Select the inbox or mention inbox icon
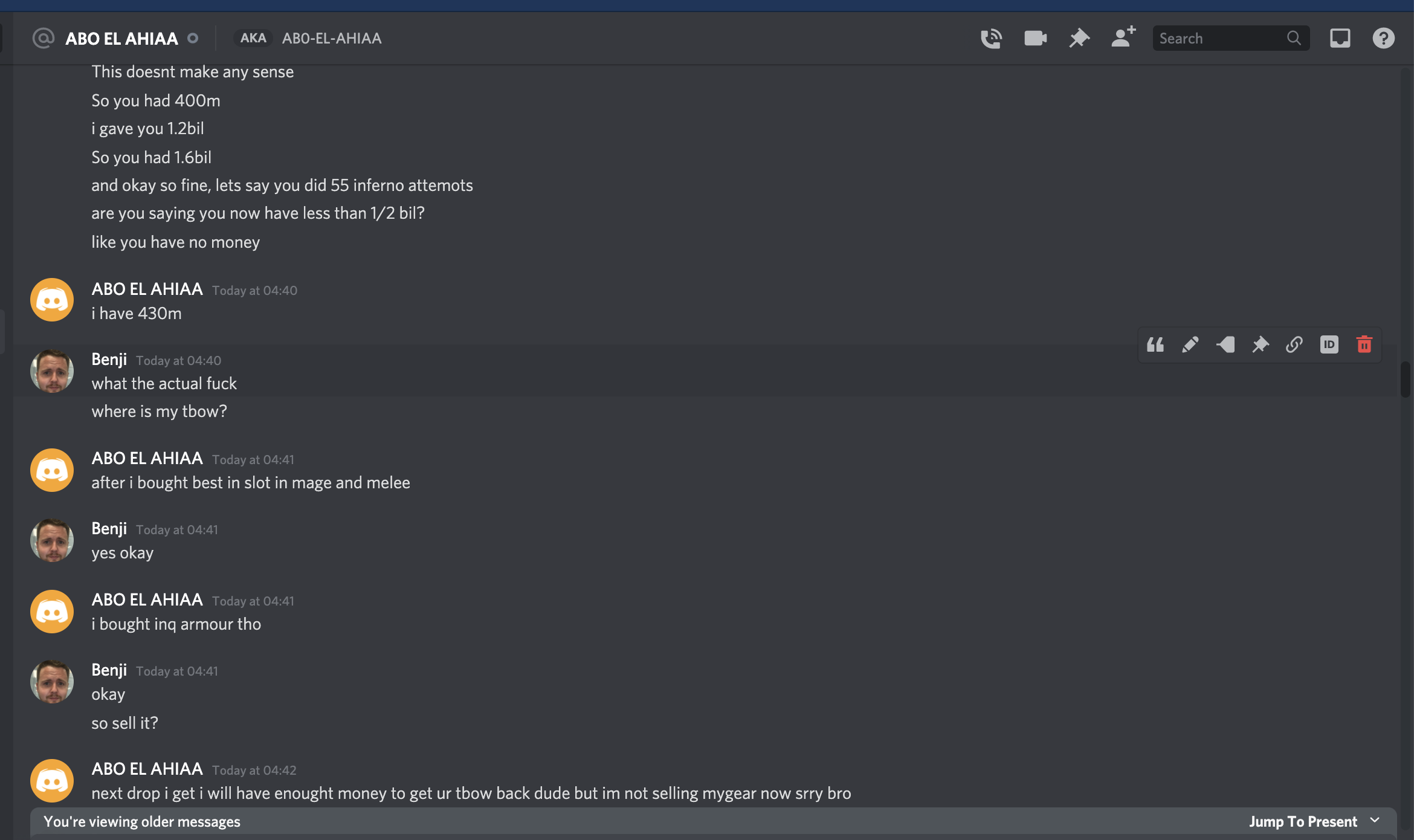The width and height of the screenshot is (1414, 840). (1340, 38)
